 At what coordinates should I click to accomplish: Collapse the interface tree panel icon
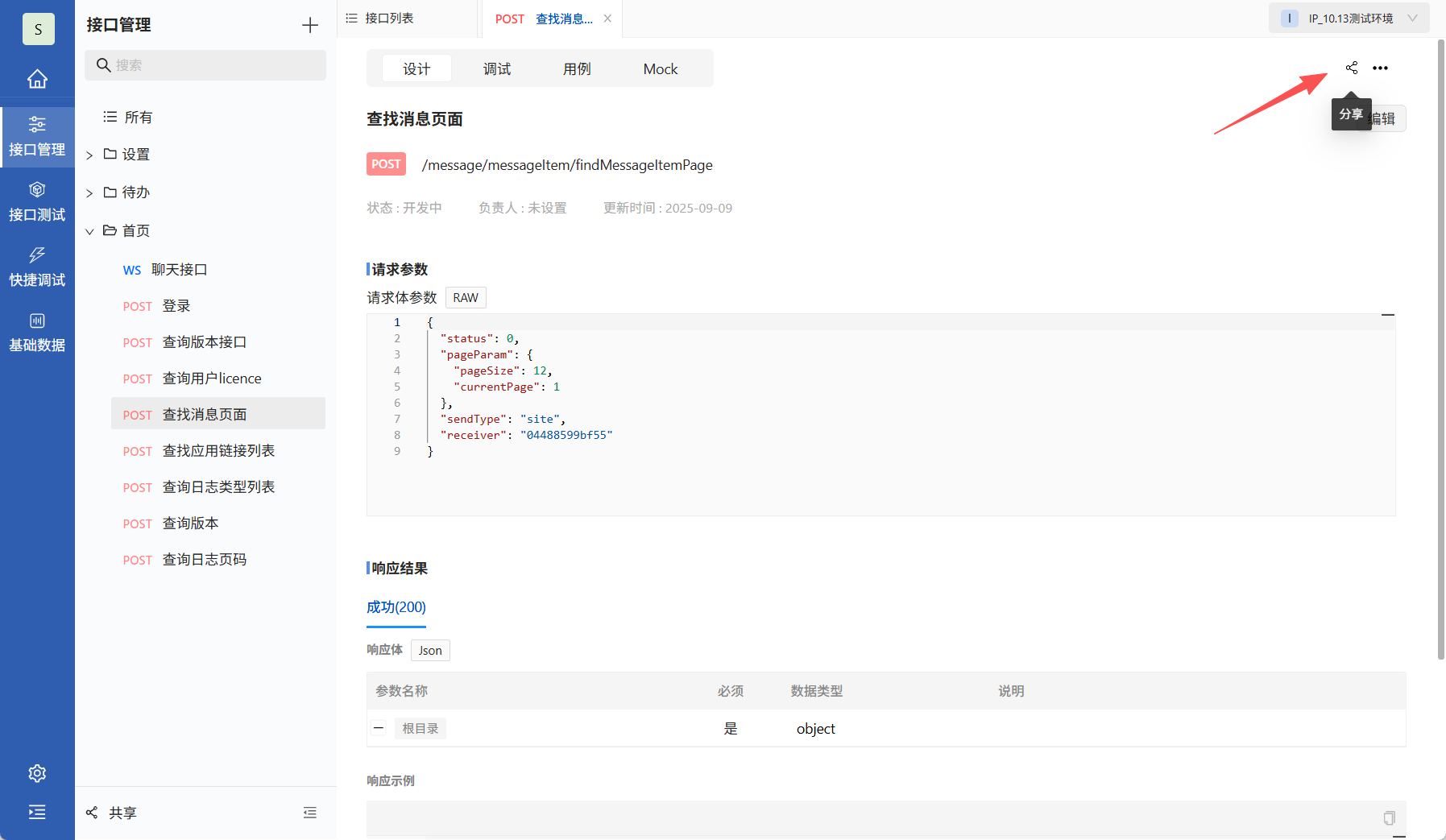click(x=310, y=813)
